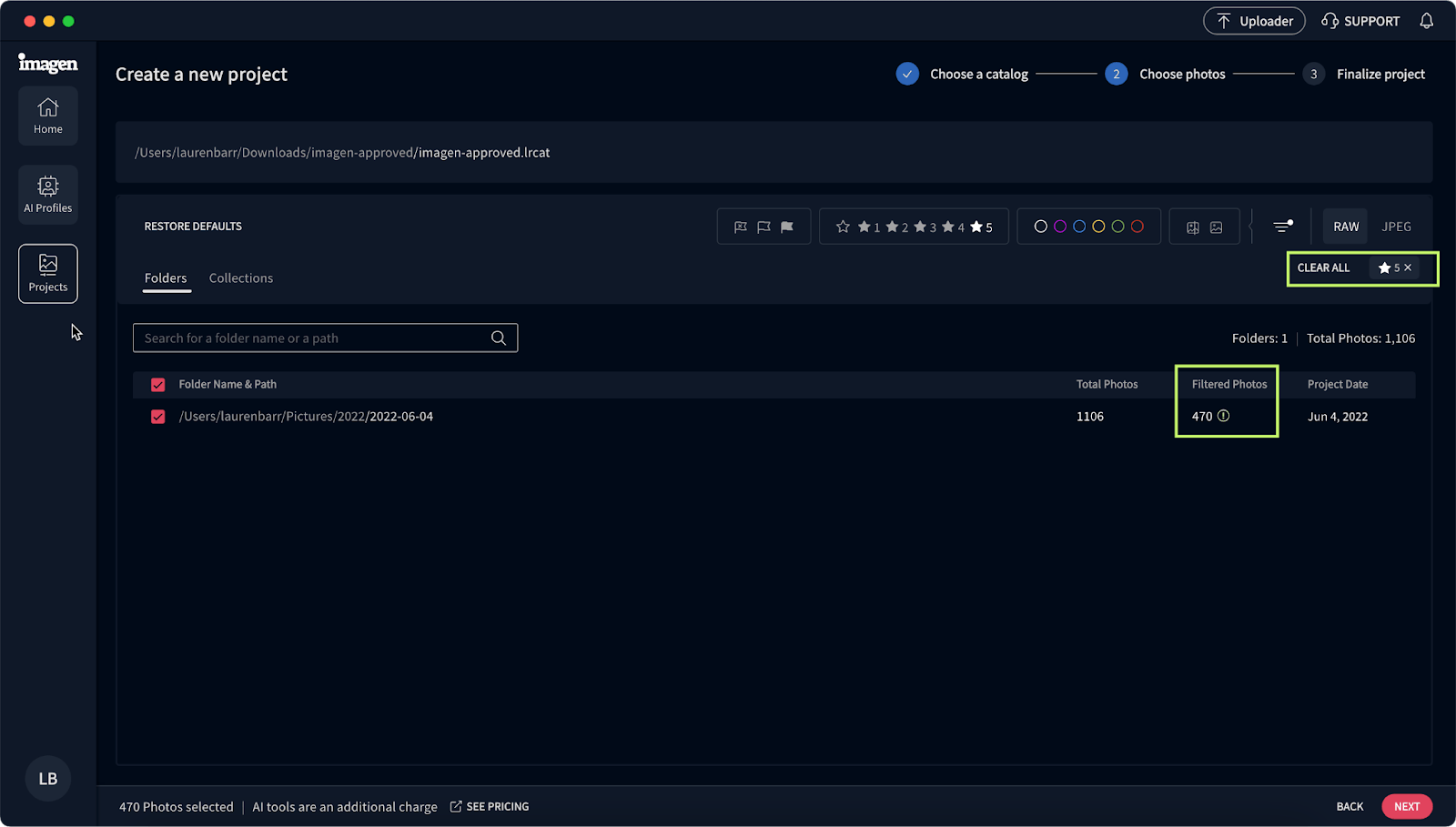The height and width of the screenshot is (827, 1456).
Task: Switch to the Collections tab
Action: [241, 278]
